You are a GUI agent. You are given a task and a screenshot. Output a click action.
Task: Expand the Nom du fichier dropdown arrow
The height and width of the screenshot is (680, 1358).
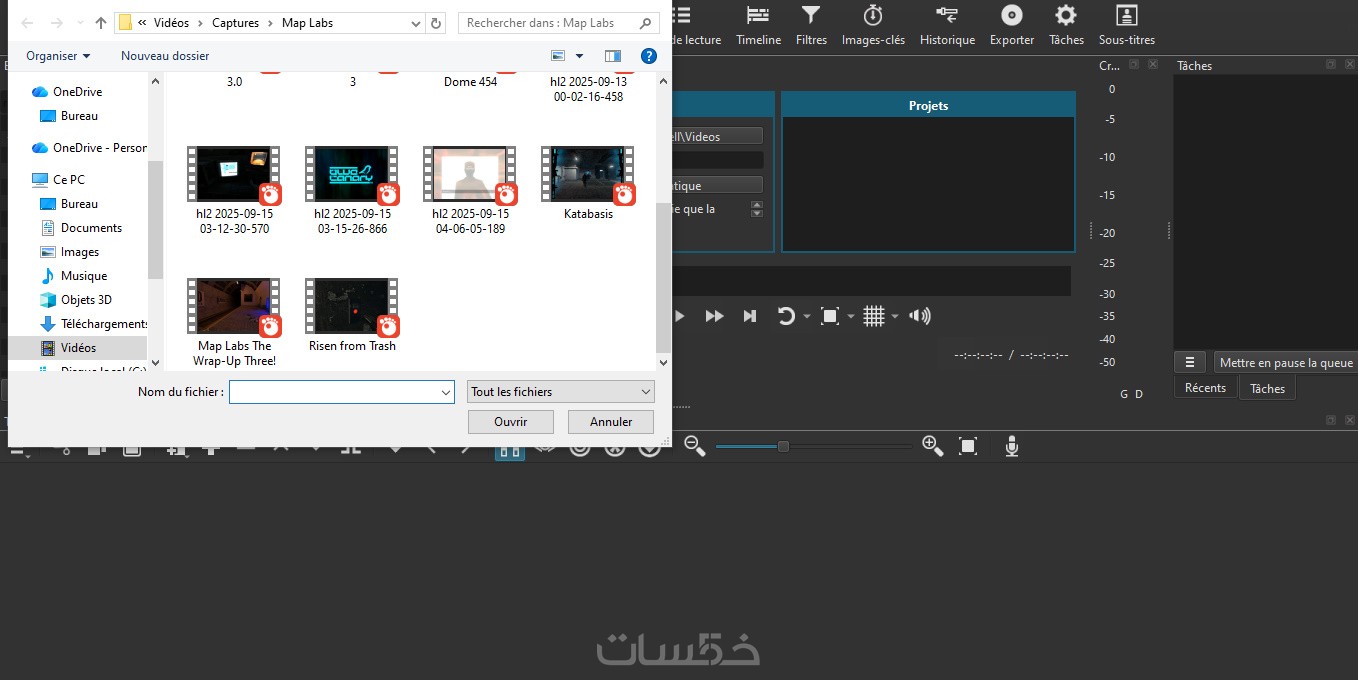(447, 392)
